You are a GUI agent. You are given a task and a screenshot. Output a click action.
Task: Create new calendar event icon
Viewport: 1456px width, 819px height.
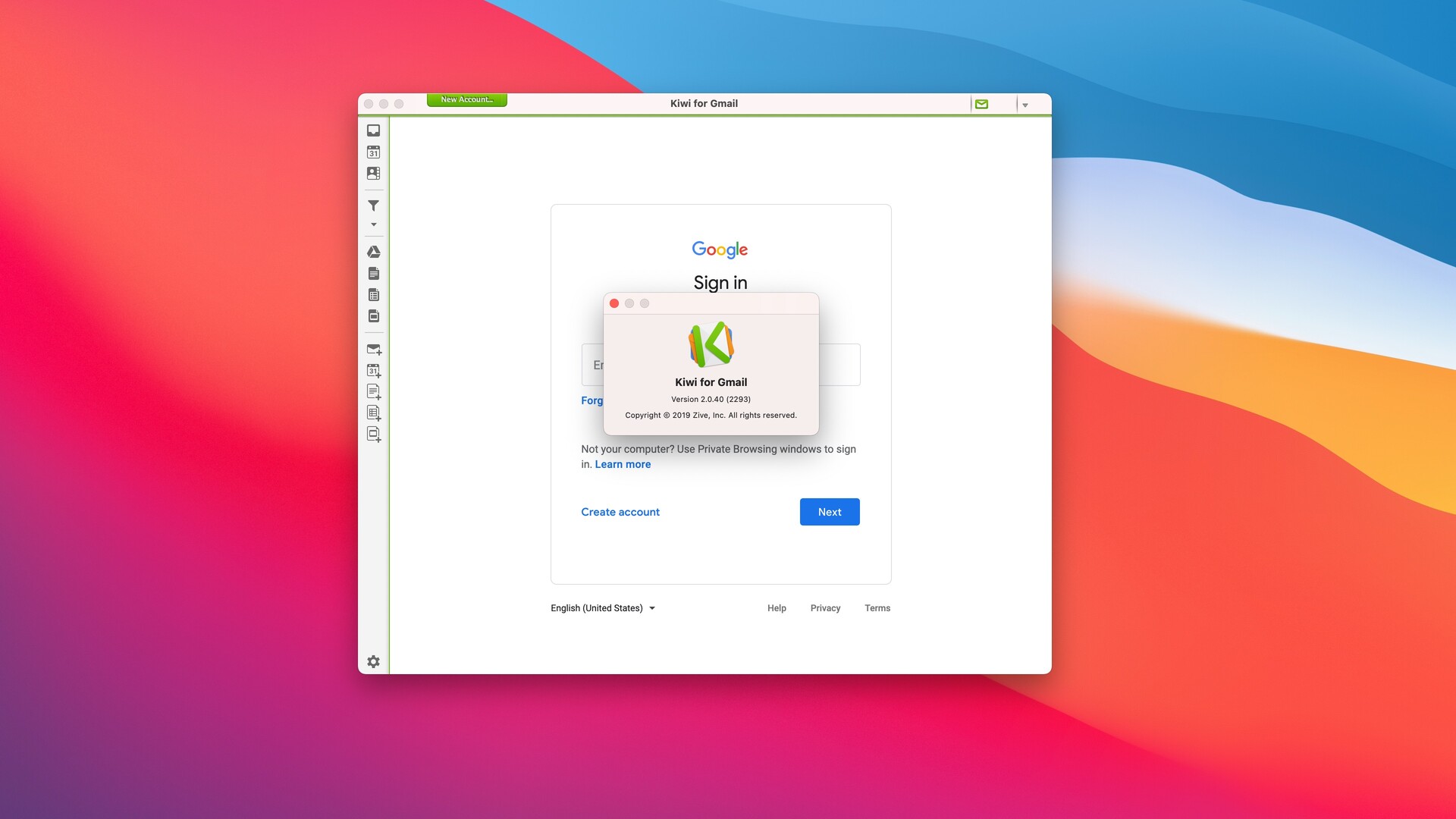click(x=374, y=371)
